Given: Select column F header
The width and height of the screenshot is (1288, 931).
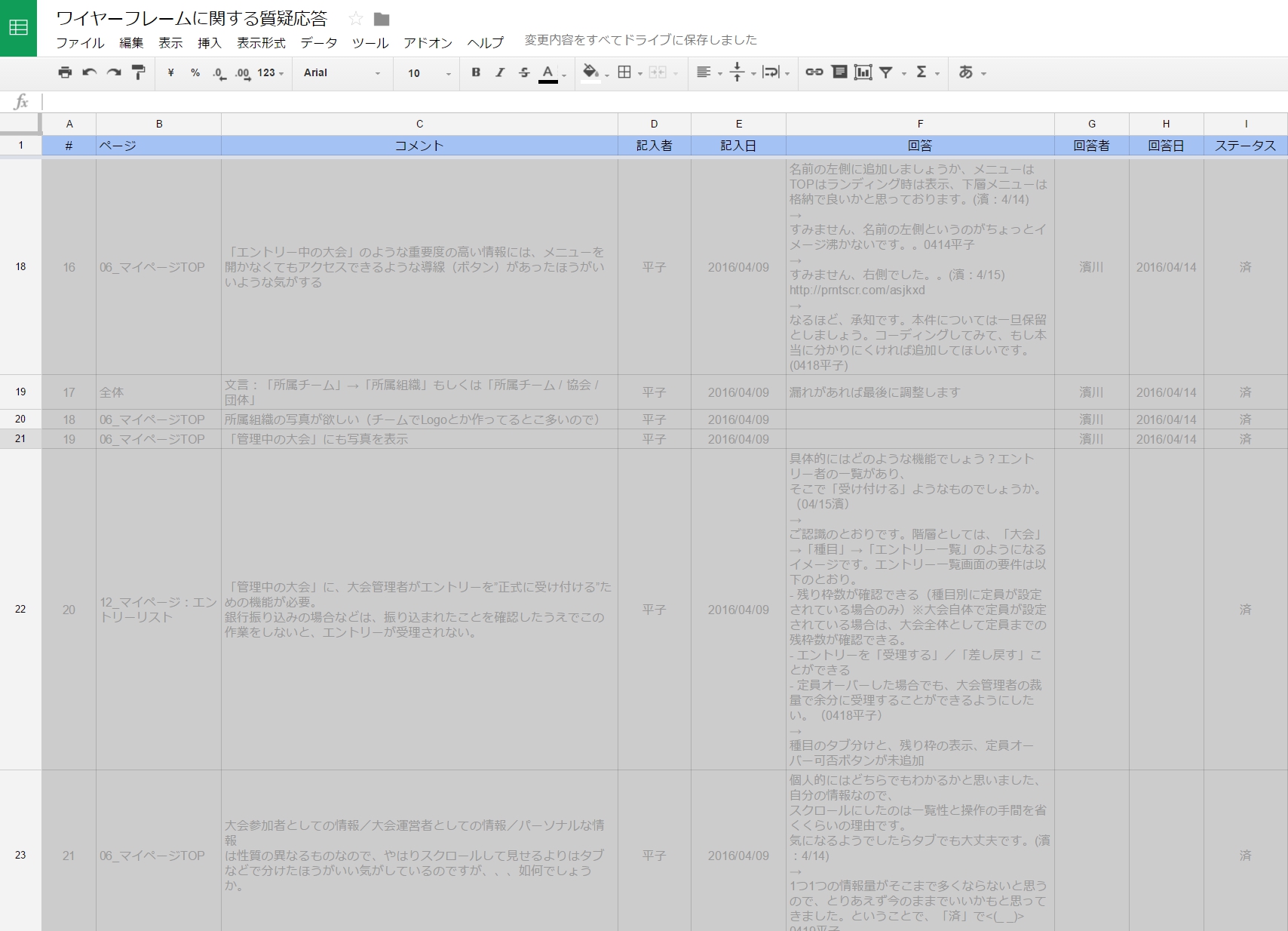Looking at the screenshot, I should coord(920,124).
